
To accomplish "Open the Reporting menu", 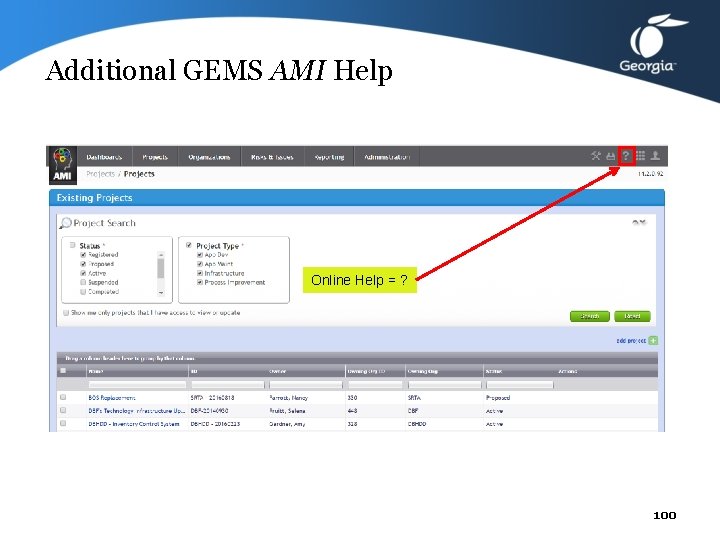I will tap(329, 157).
